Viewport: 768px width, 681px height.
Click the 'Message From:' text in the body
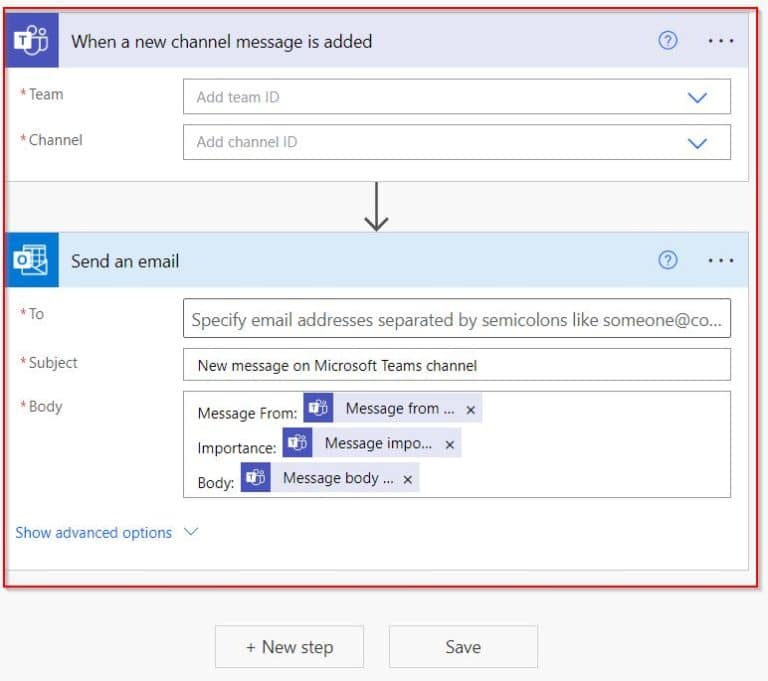point(247,413)
